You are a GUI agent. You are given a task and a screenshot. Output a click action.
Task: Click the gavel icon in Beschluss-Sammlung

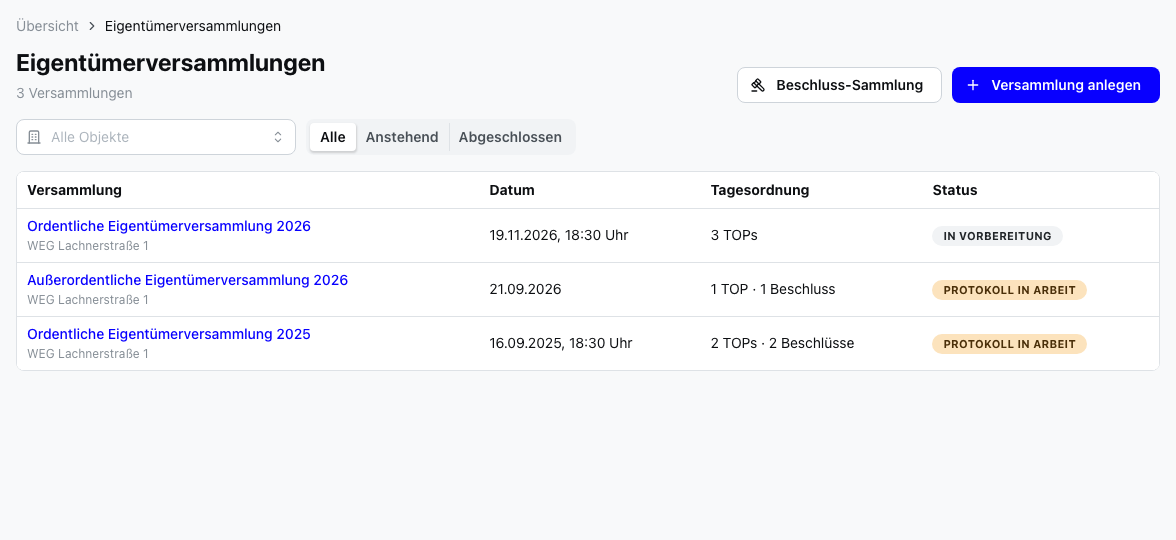click(758, 85)
